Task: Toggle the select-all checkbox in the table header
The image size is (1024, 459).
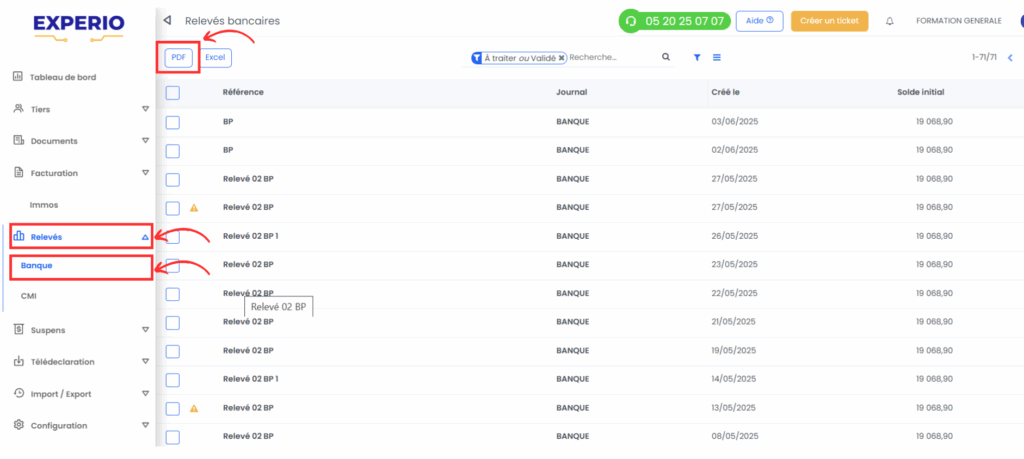Action: [172, 93]
